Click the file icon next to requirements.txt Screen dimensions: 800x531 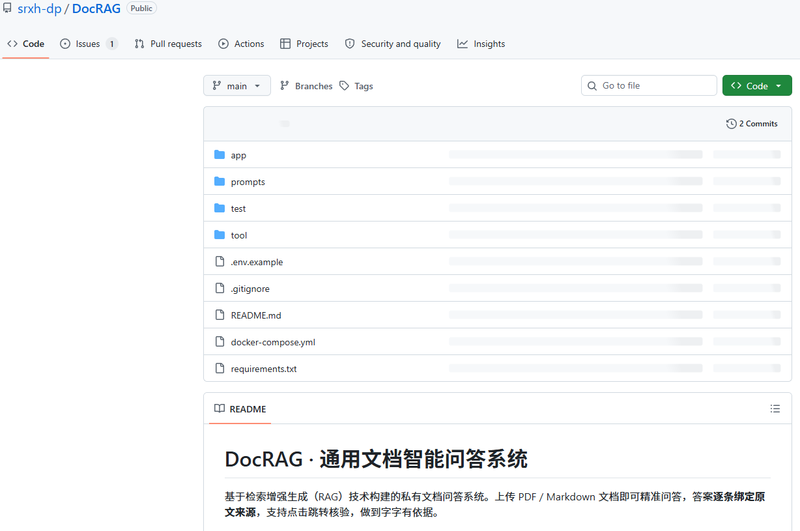click(x=219, y=368)
